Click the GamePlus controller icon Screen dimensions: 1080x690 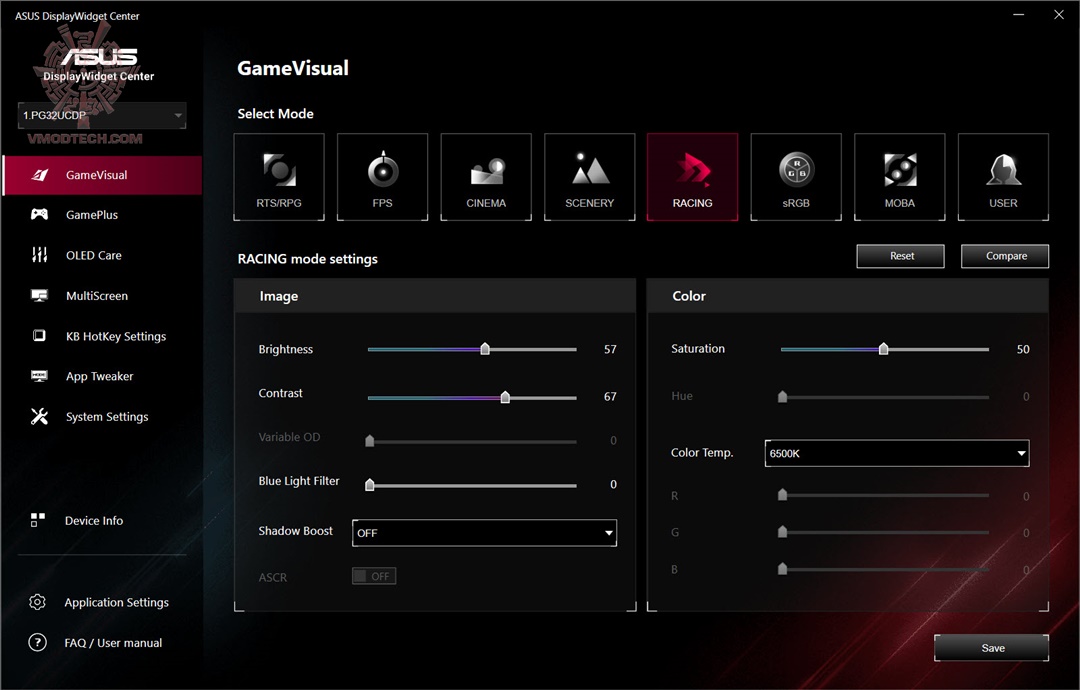coord(39,214)
